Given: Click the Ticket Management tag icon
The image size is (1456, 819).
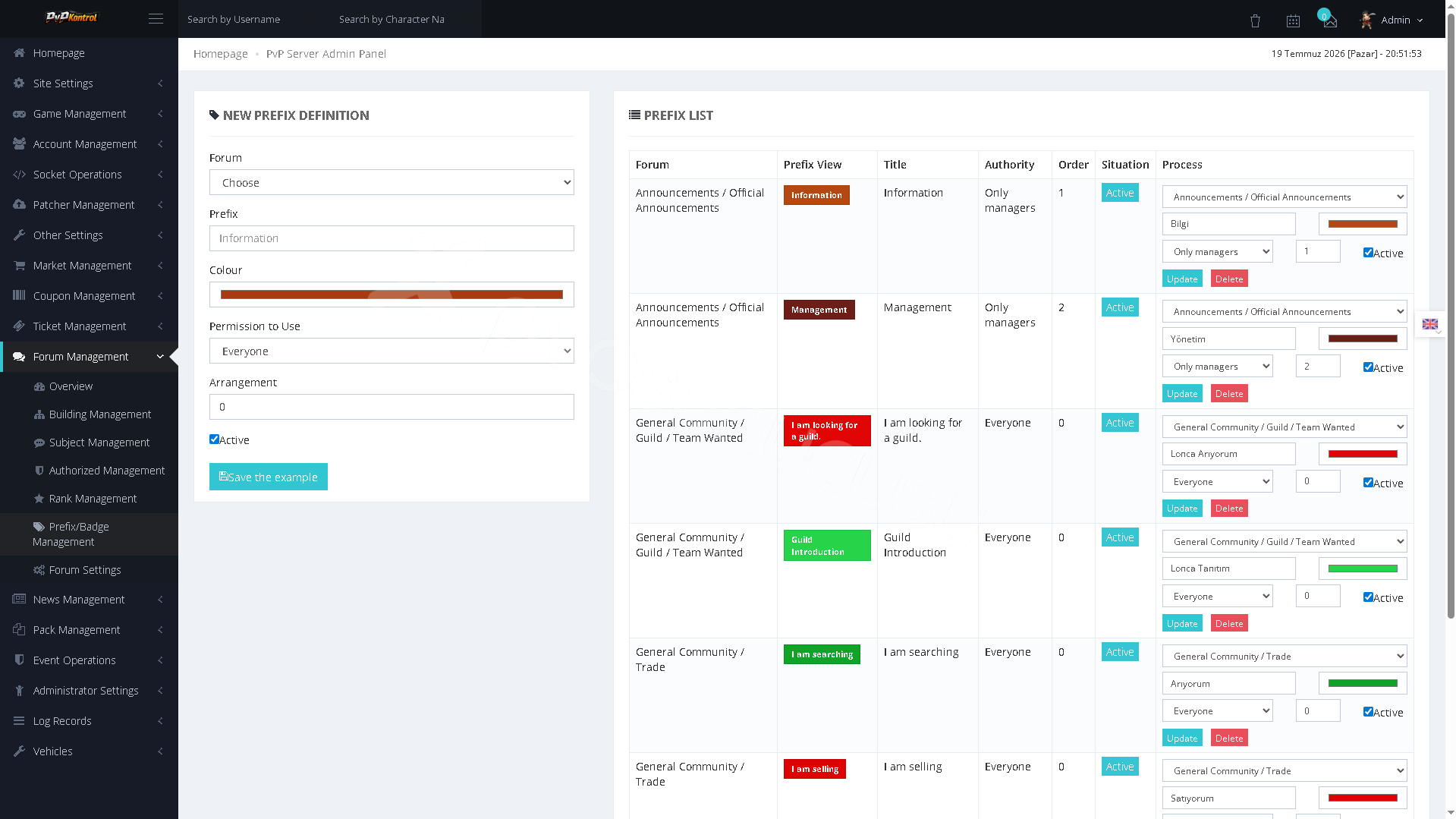Looking at the screenshot, I should coord(19,326).
